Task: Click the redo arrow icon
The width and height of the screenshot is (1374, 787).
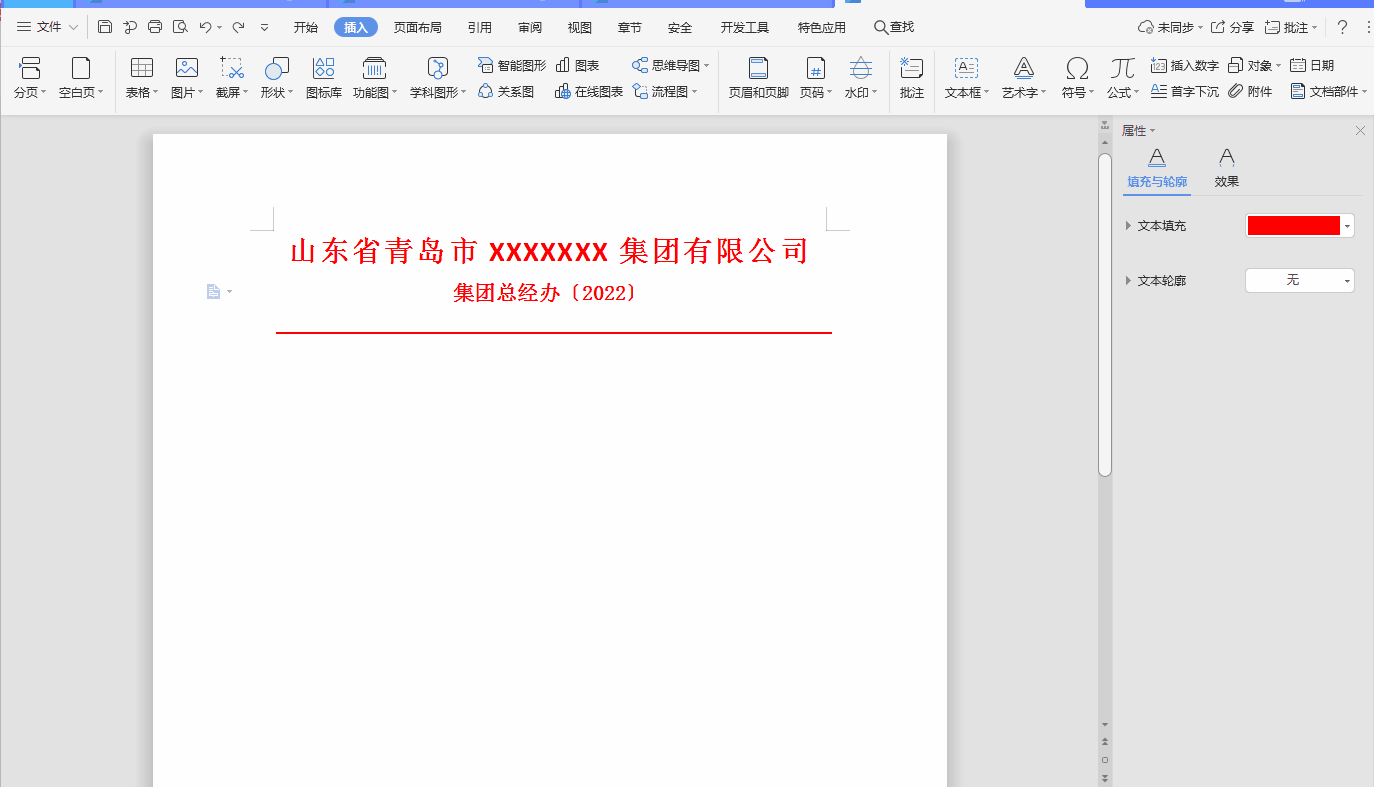Action: coord(238,27)
